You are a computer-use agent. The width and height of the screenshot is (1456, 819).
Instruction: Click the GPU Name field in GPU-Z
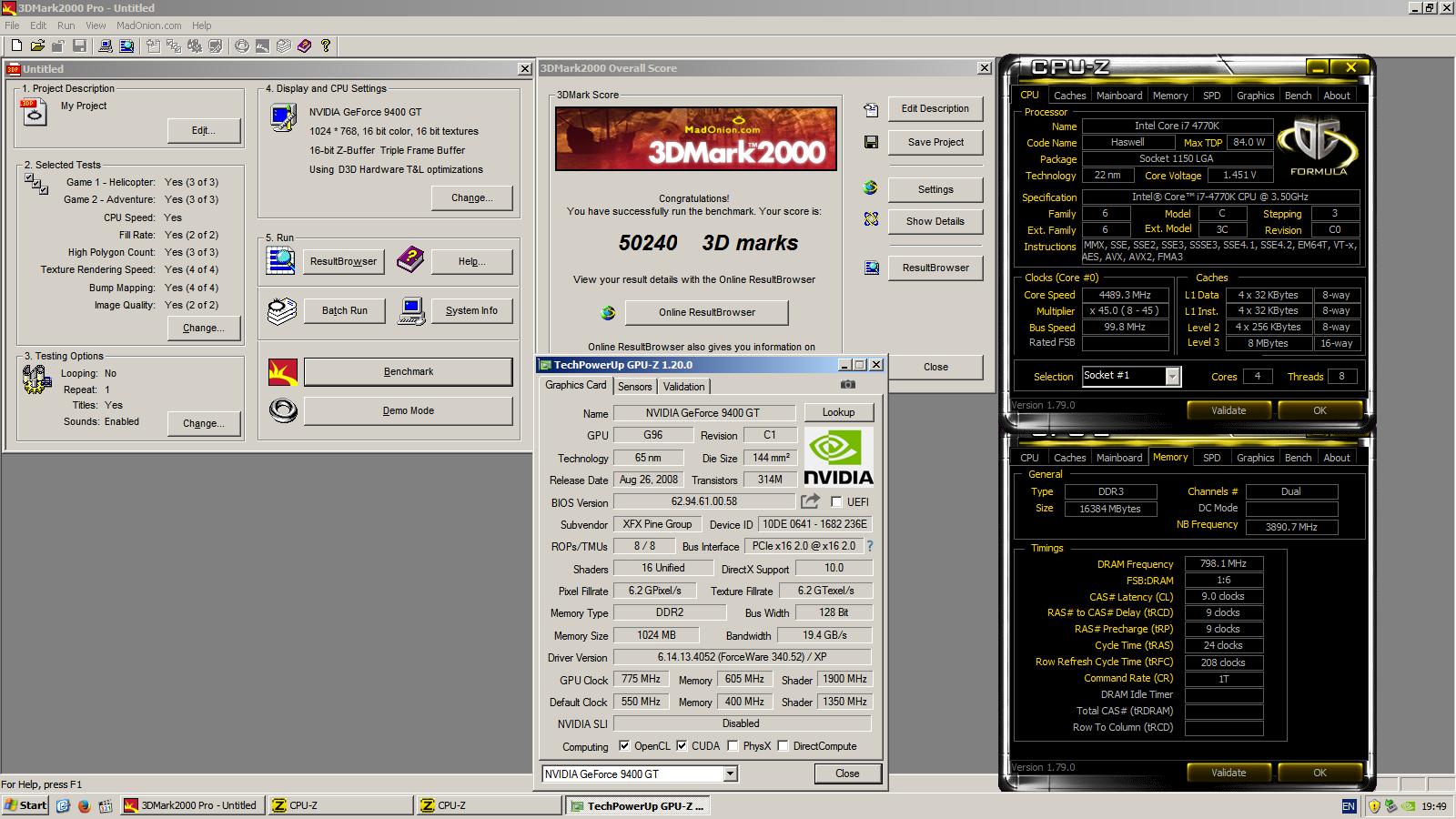pos(703,413)
